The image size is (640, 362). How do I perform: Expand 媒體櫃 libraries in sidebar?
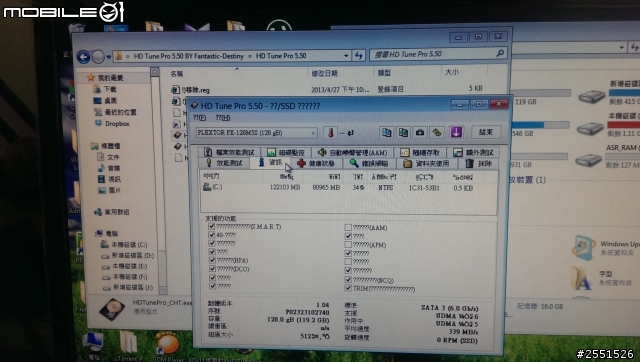(x=106, y=146)
